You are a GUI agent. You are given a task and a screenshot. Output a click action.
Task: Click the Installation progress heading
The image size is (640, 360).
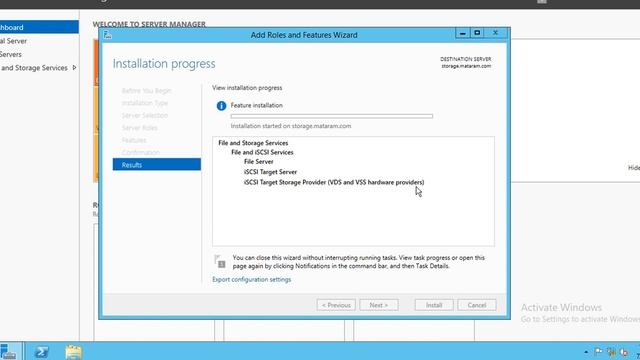pyautogui.click(x=164, y=64)
